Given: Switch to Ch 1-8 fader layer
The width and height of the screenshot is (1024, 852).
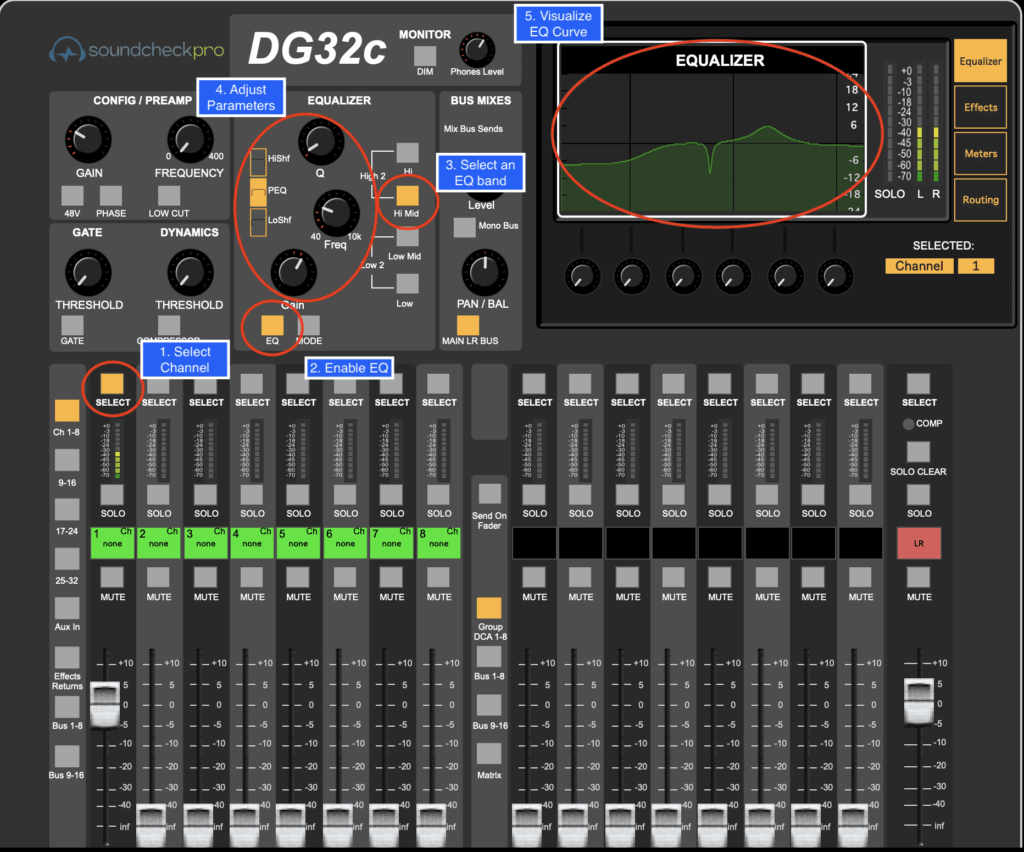Looking at the screenshot, I should 67,411.
